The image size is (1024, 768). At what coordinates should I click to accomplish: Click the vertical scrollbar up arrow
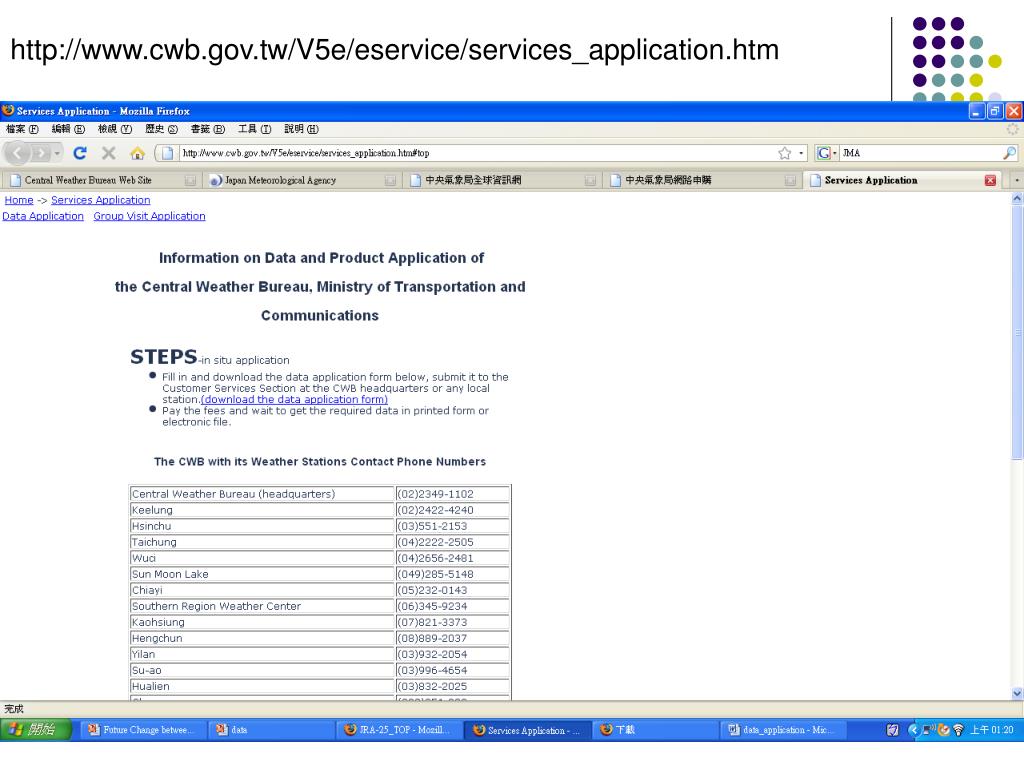(x=1017, y=199)
